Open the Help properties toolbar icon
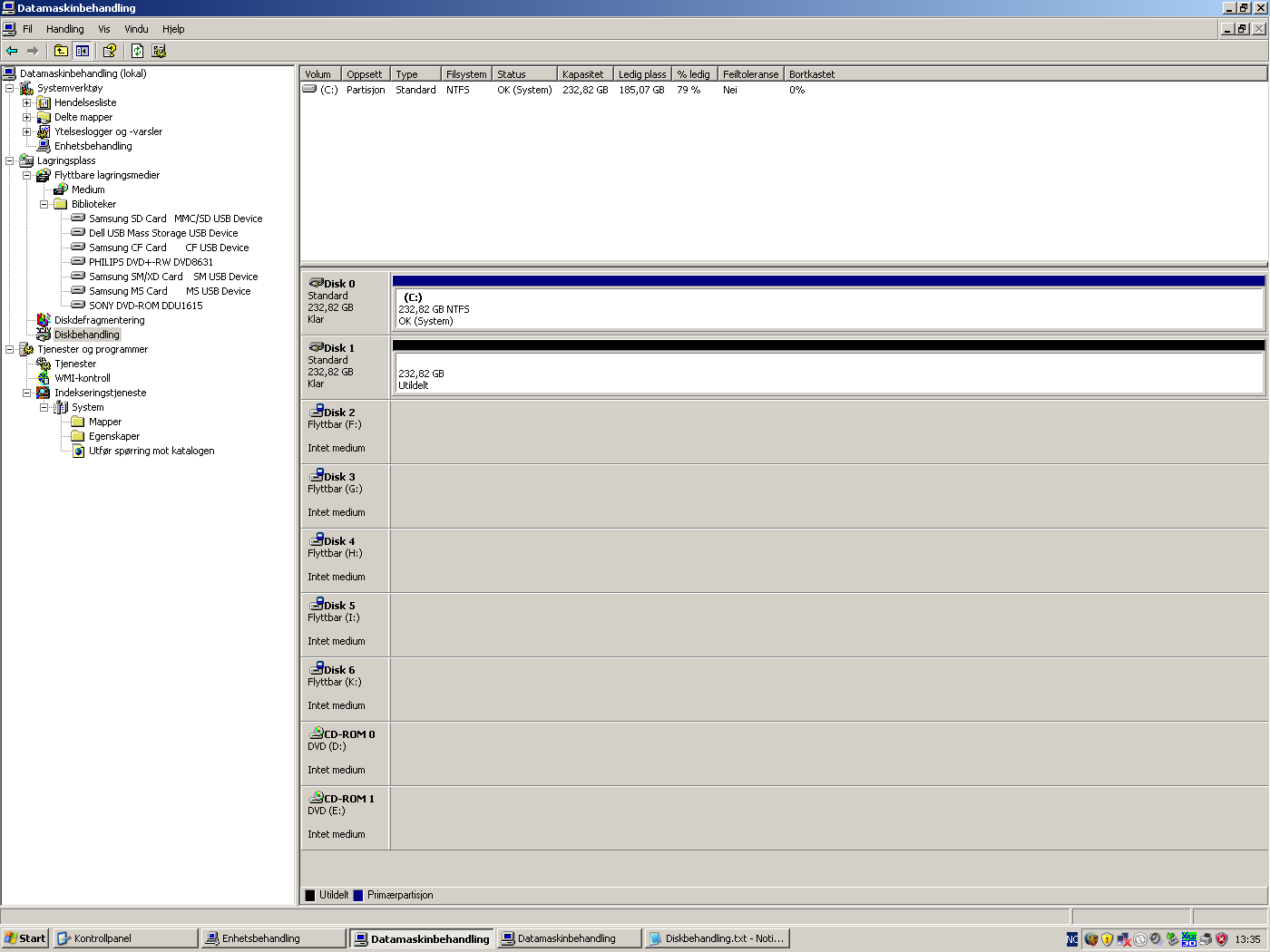1270x952 pixels. point(110,51)
